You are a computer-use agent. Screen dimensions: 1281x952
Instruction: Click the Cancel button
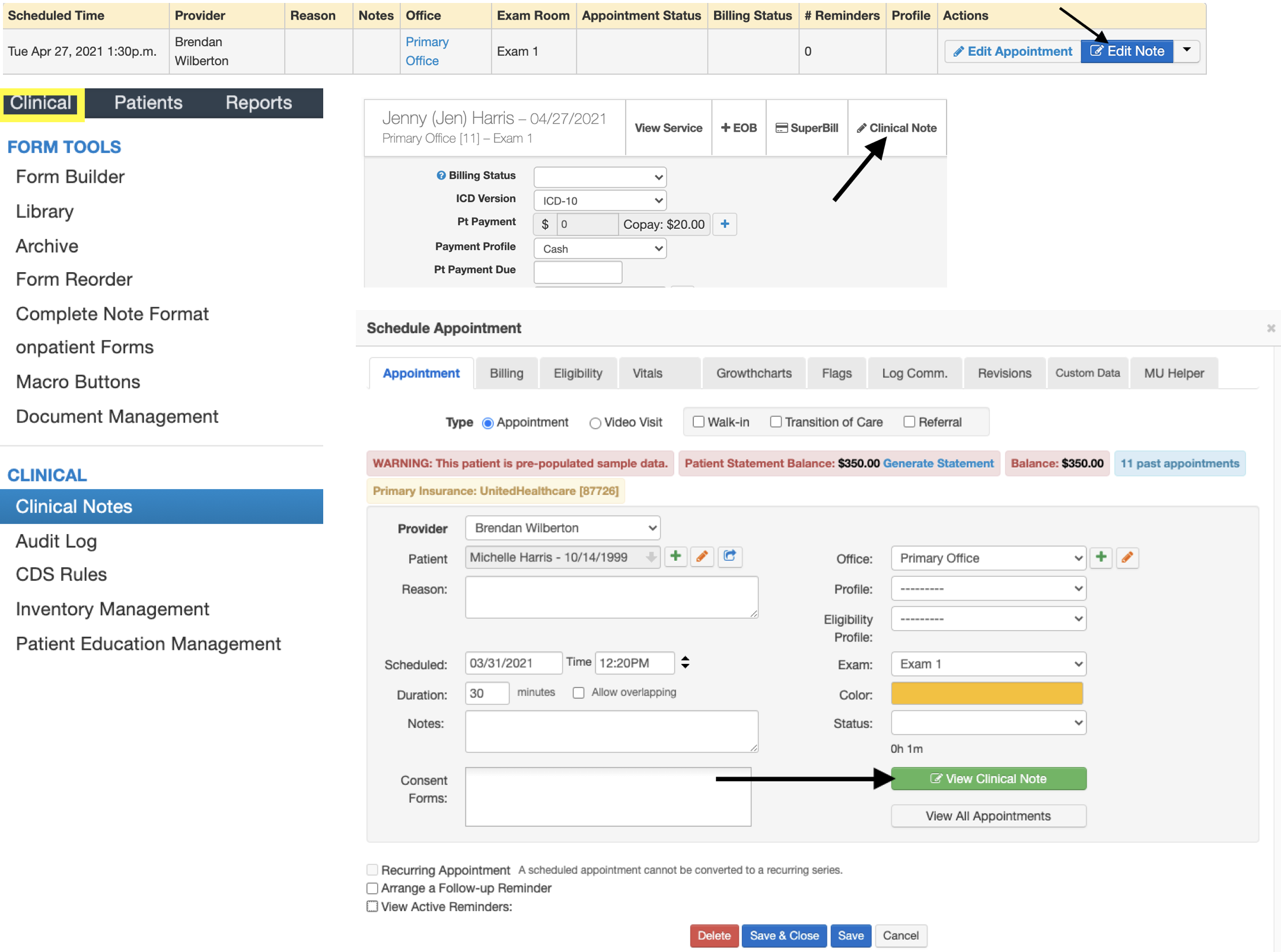click(900, 935)
